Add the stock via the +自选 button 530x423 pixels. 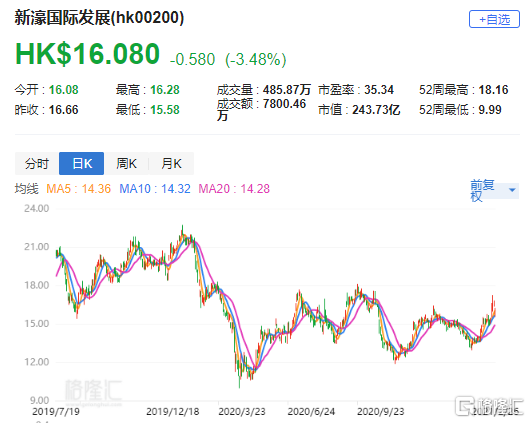pyautogui.click(x=494, y=19)
